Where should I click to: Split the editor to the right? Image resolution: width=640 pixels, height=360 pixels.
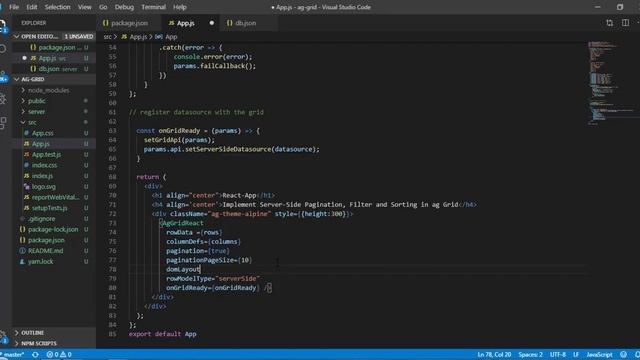(x=625, y=23)
